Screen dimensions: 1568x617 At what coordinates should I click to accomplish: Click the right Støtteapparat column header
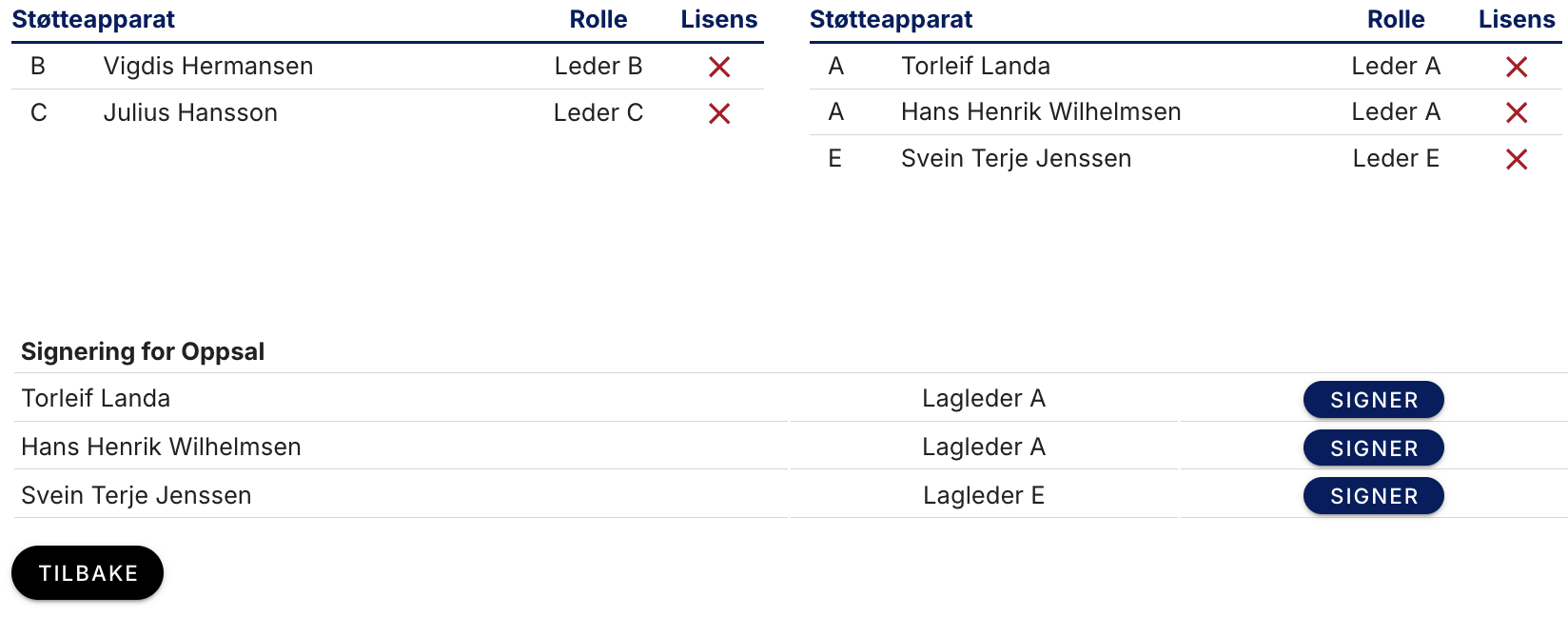click(891, 19)
